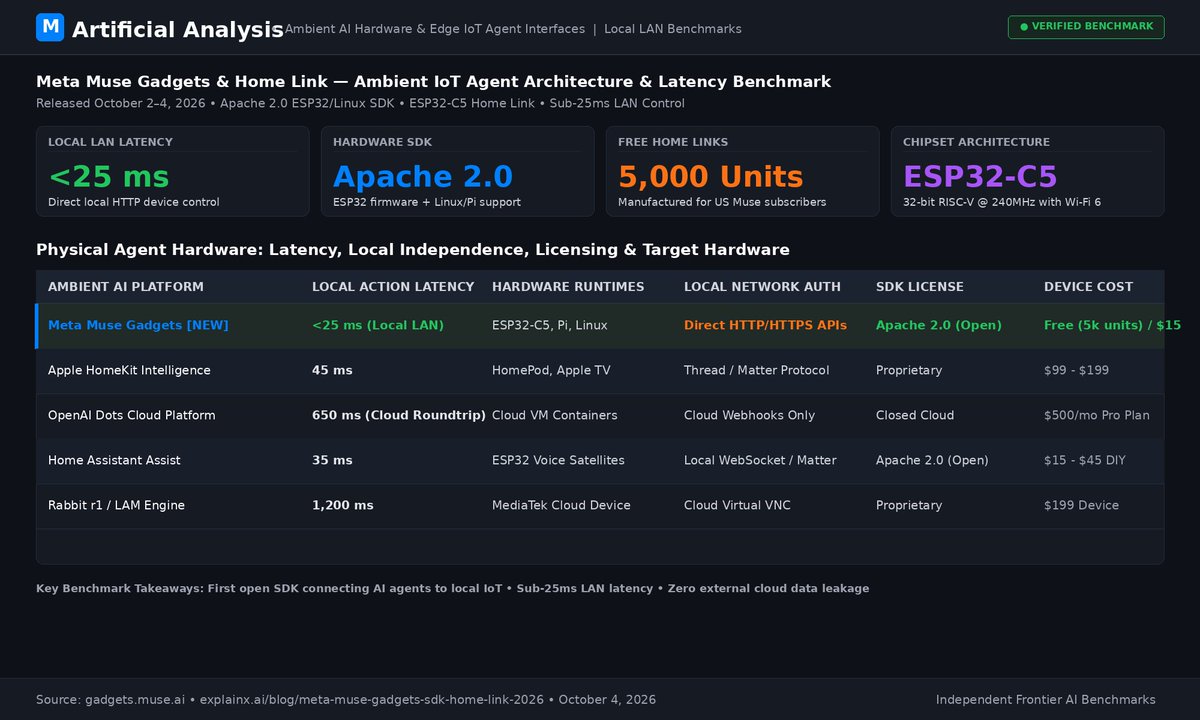Click the blue M logo icon
The height and width of the screenshot is (720, 1200).
tap(50, 27)
